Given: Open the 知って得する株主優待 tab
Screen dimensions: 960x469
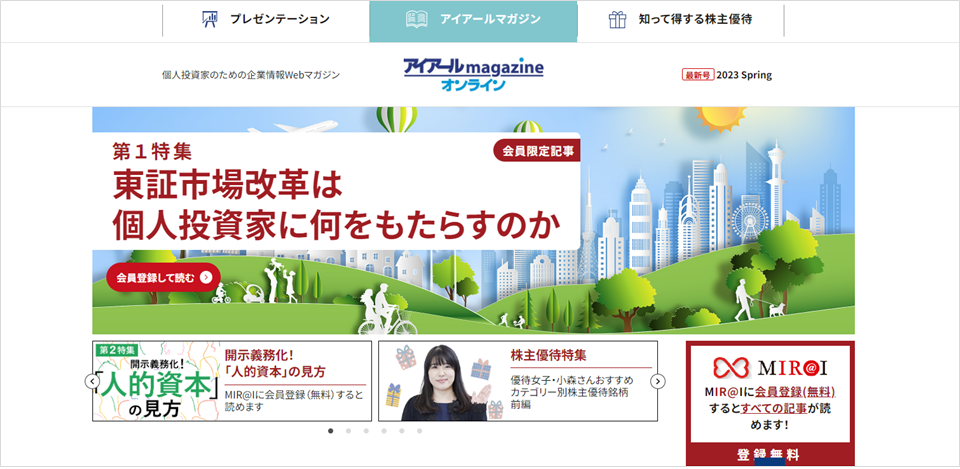Looking at the screenshot, I should coord(680,20).
